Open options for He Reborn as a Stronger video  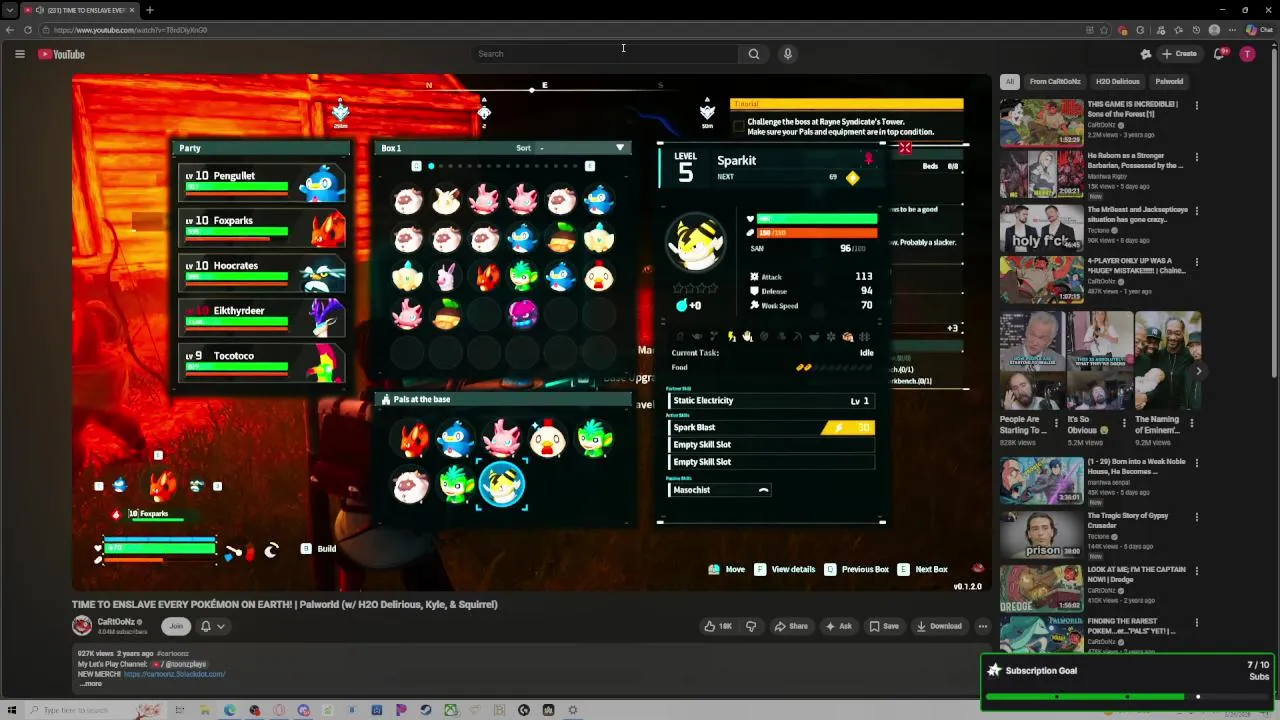click(1196, 157)
